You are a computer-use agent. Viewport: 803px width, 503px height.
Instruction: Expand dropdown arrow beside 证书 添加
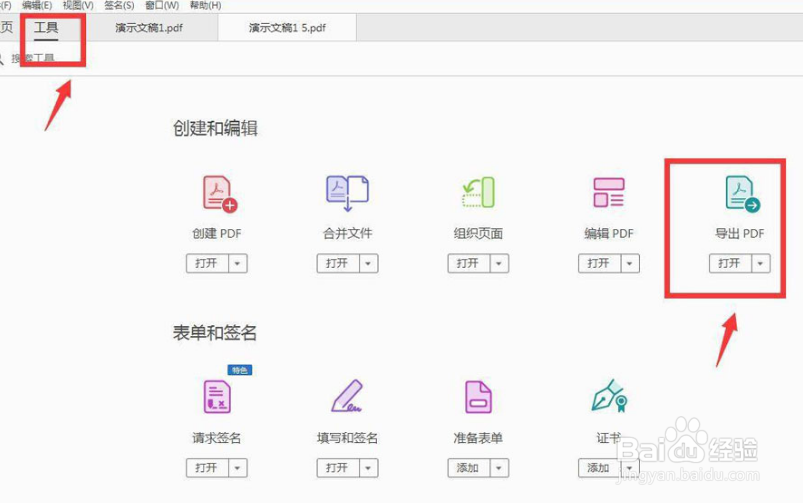(x=630, y=468)
